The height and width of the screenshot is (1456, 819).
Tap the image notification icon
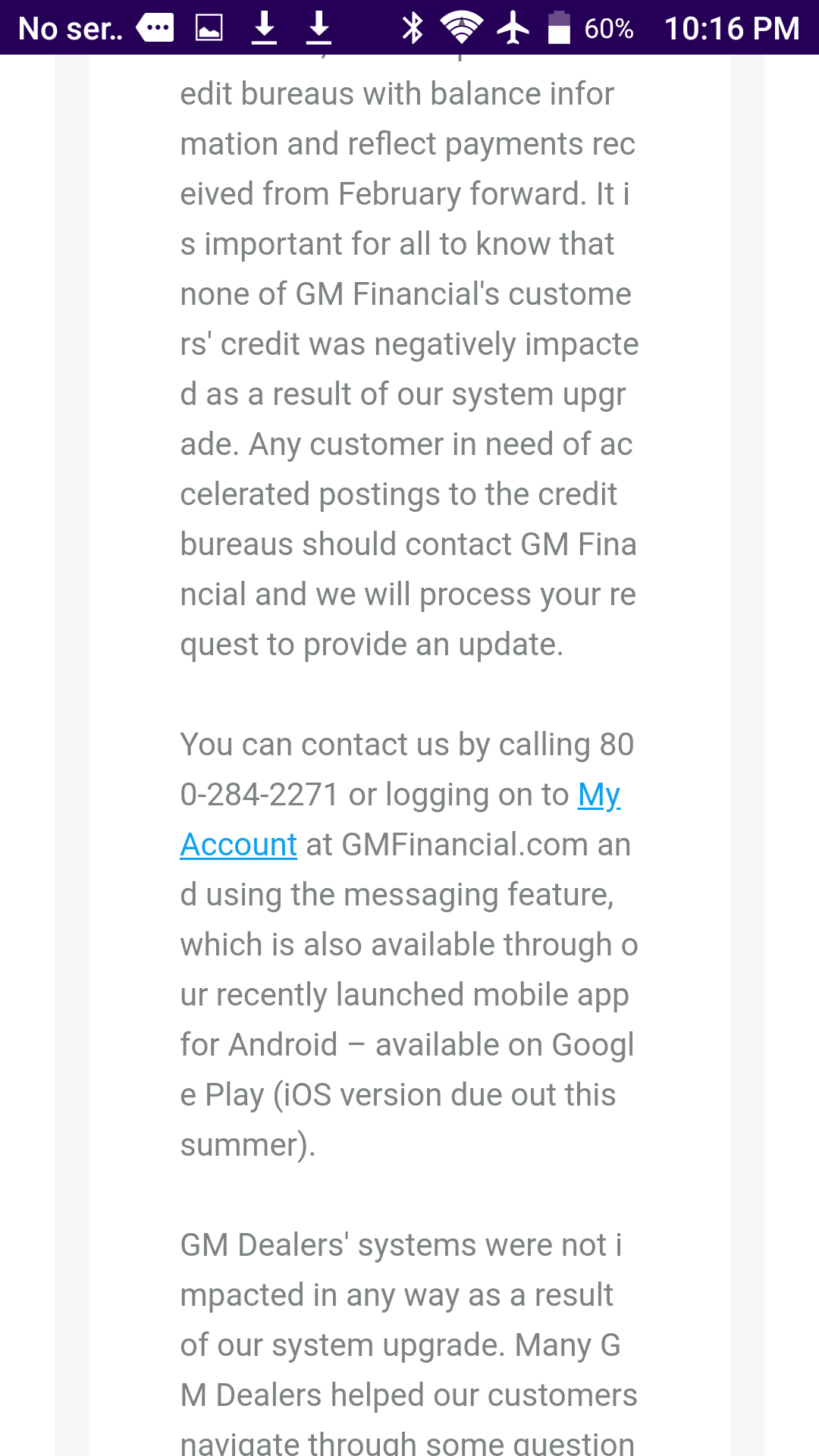209,29
